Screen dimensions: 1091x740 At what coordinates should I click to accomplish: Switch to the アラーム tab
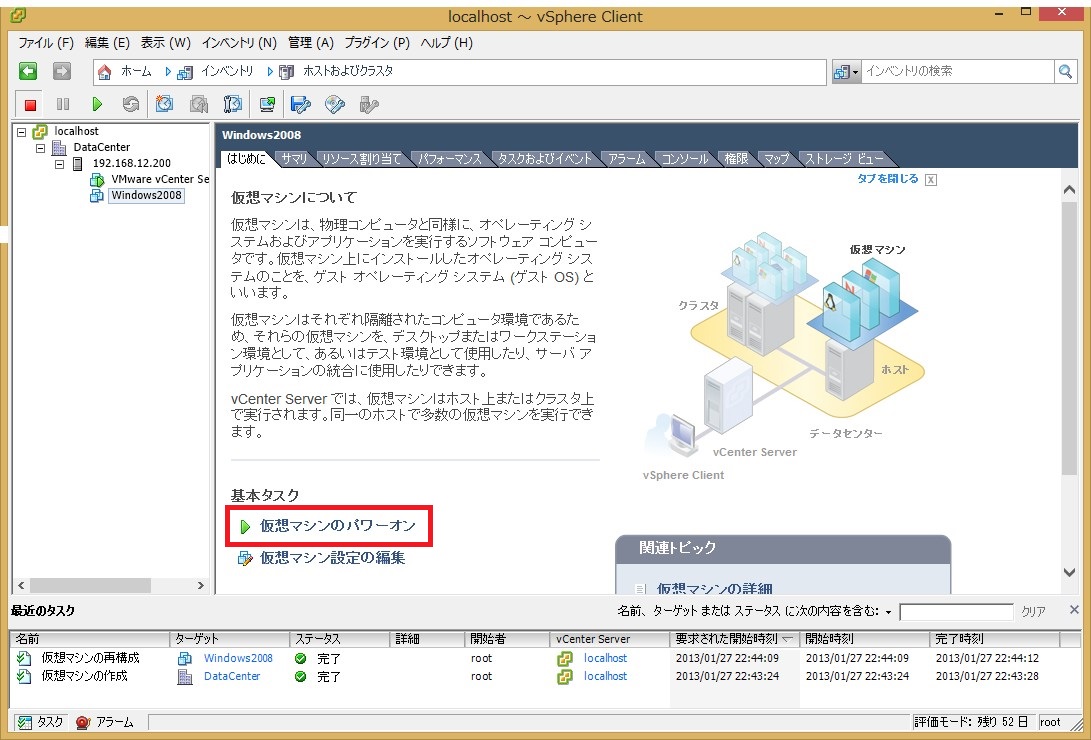tap(627, 159)
